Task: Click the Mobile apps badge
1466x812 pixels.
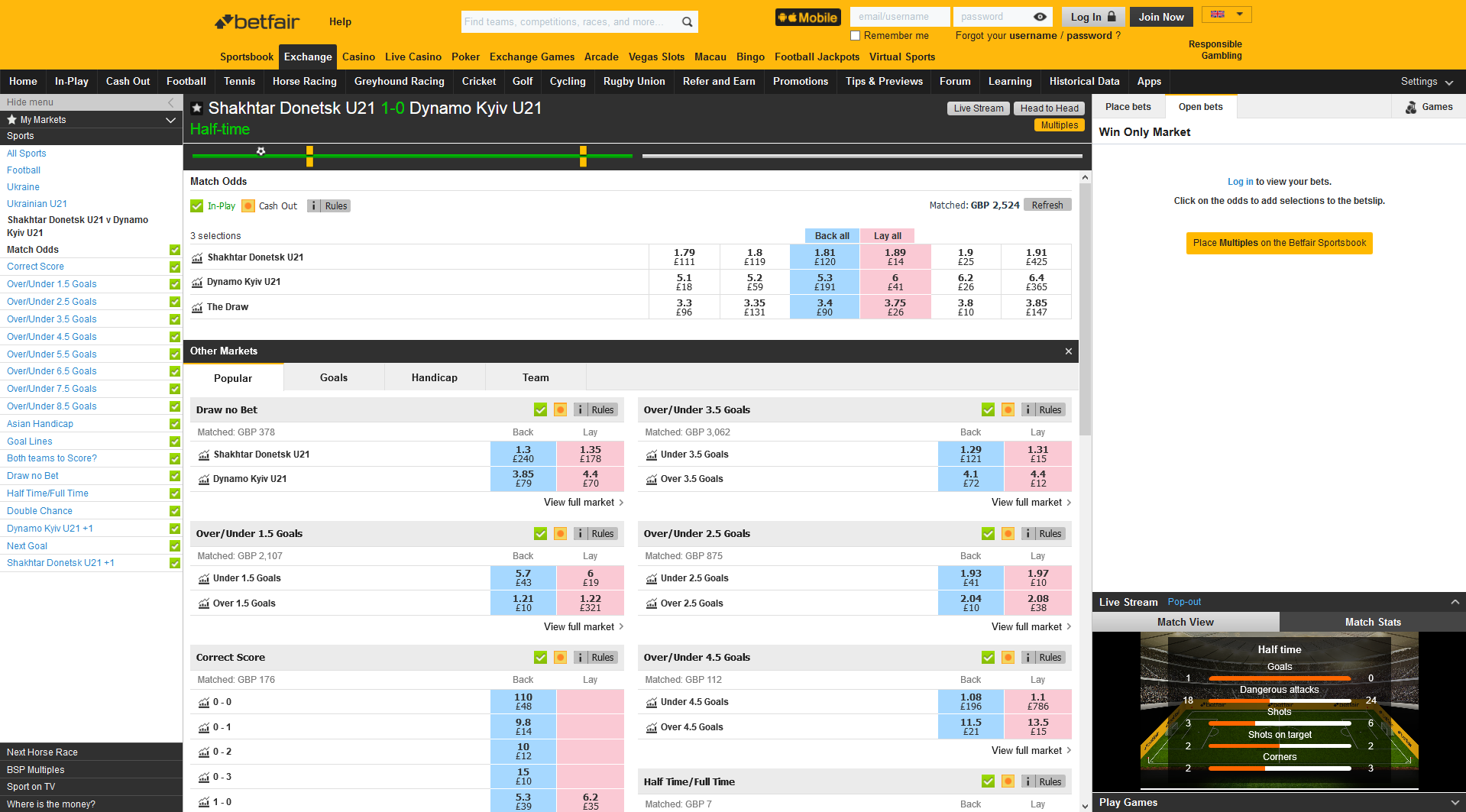Action: tap(807, 18)
